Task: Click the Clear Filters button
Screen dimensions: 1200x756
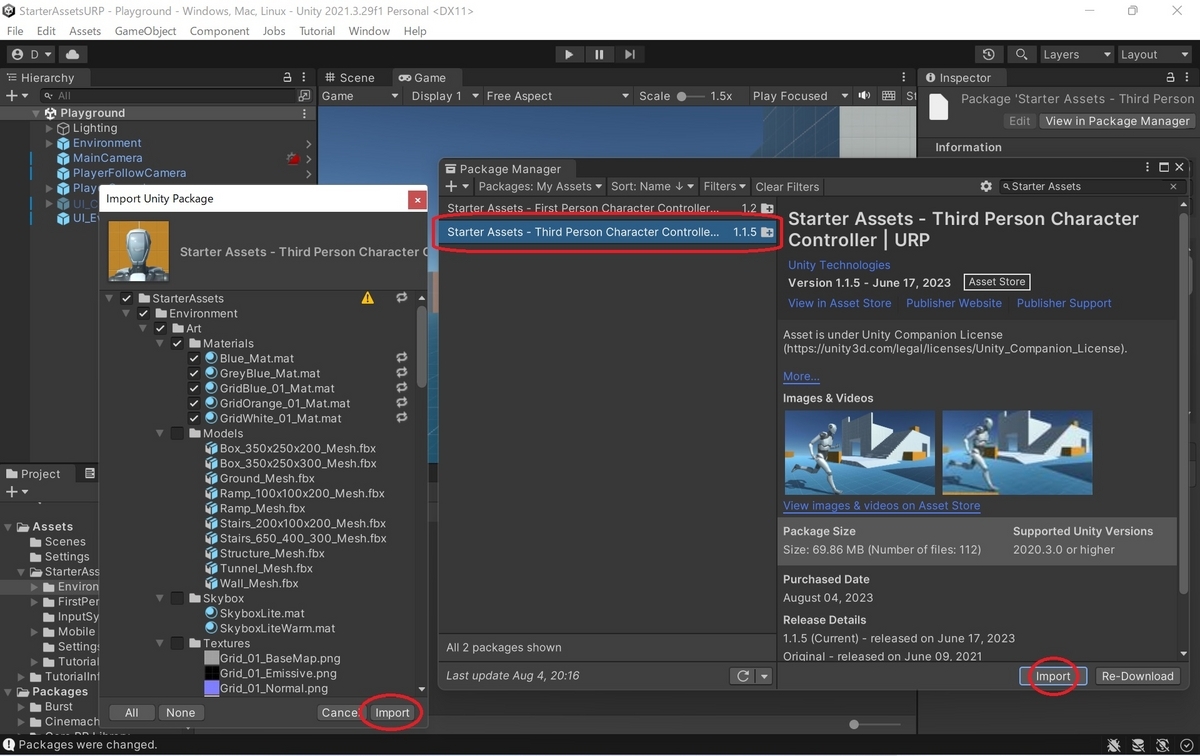Action: (x=787, y=187)
